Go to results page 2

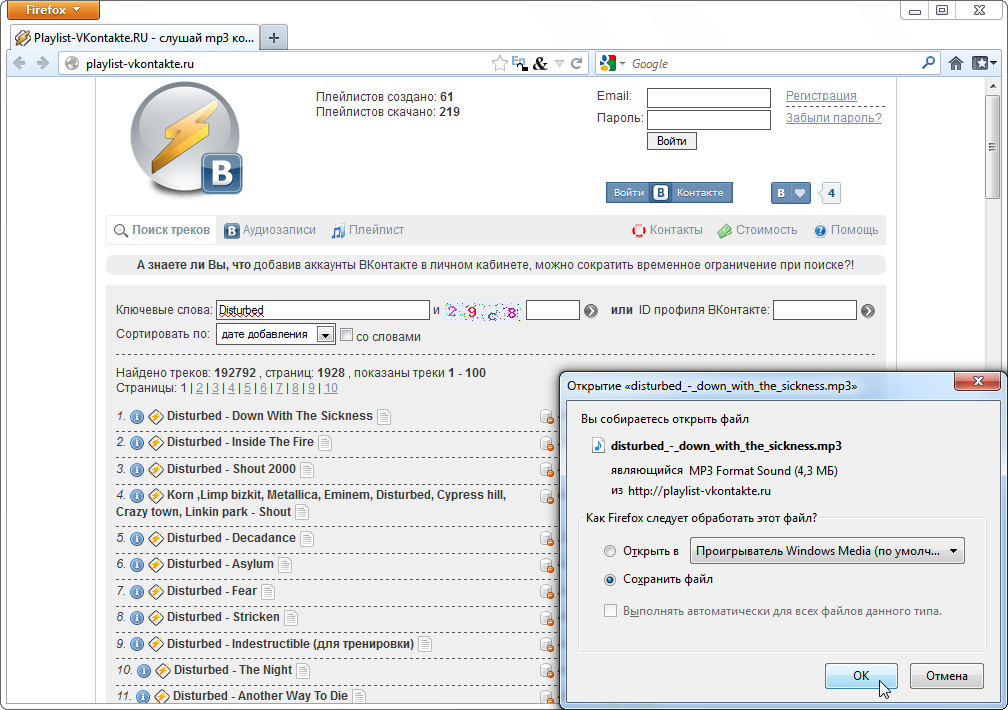[x=199, y=388]
